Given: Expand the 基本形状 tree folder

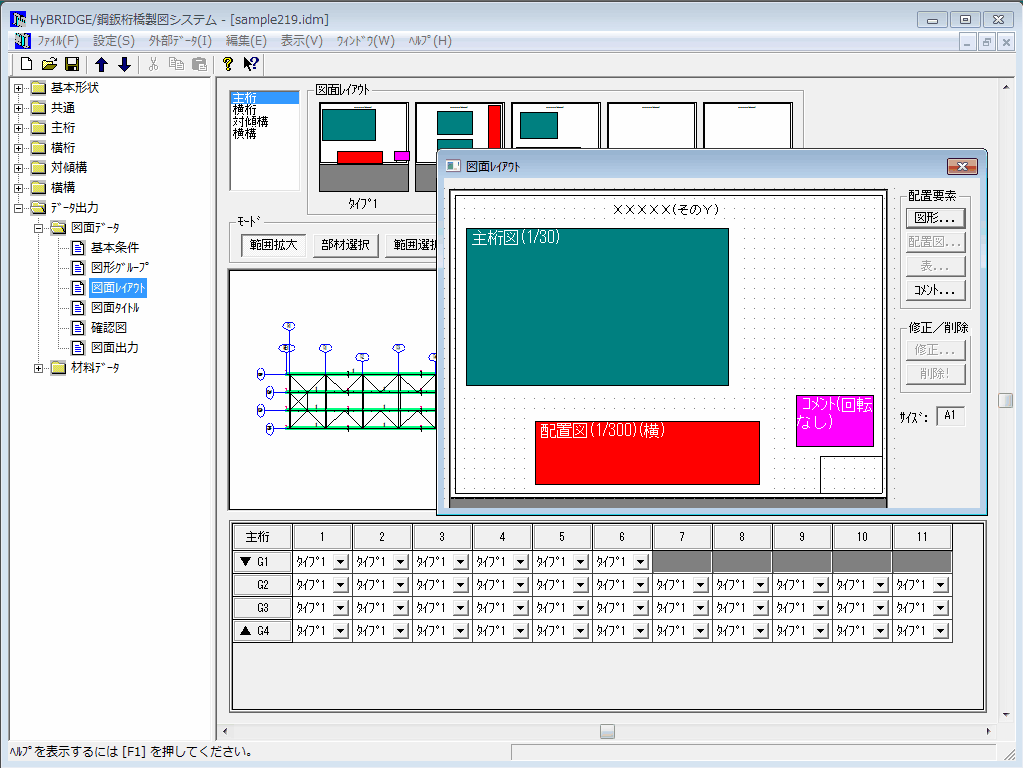Looking at the screenshot, I should [19, 87].
